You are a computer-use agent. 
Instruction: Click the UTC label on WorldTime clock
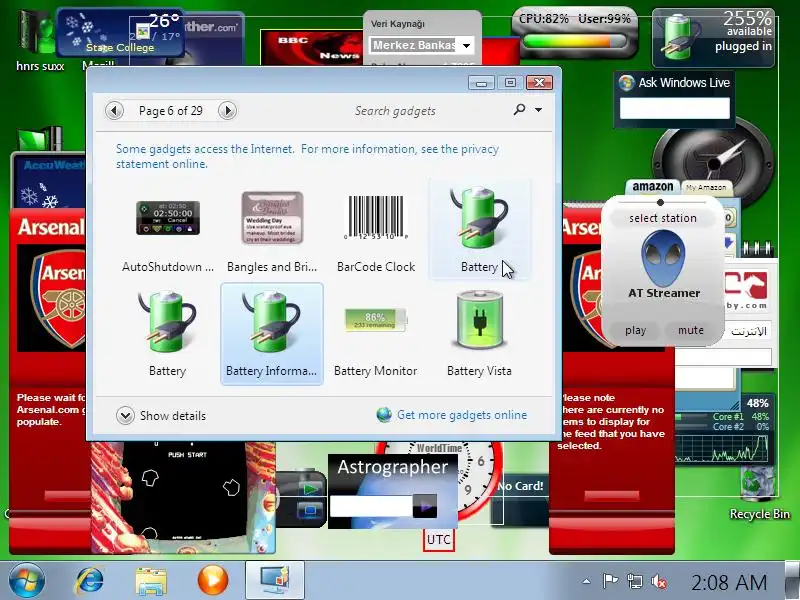[x=438, y=540]
